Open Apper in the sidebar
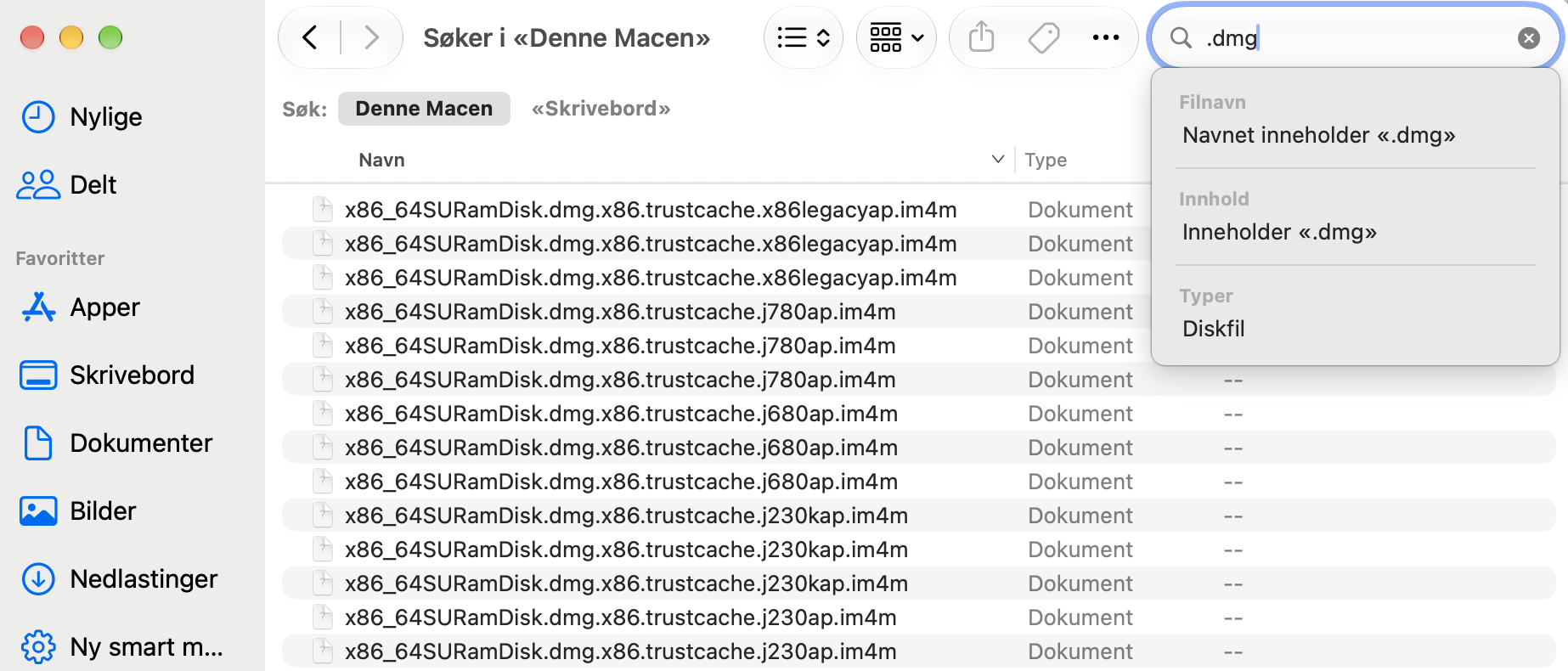The image size is (1568, 671). 104,307
